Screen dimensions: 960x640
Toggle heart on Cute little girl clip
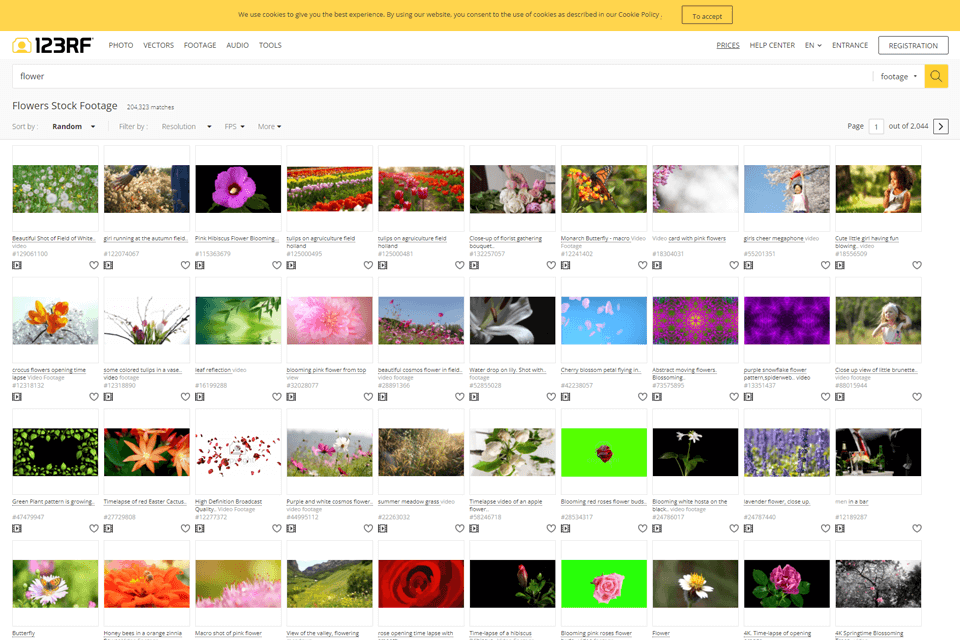pos(916,265)
